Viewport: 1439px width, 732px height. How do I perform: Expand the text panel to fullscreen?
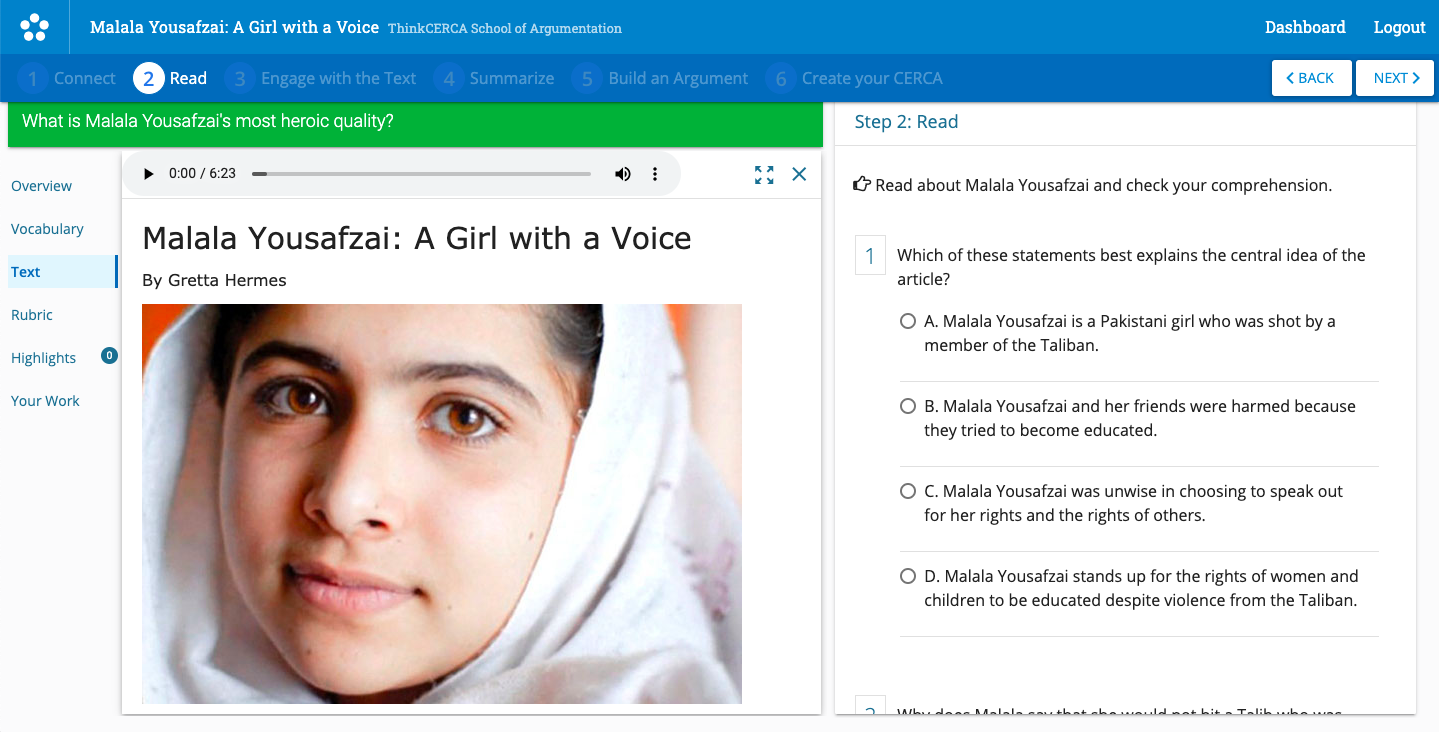(x=764, y=175)
